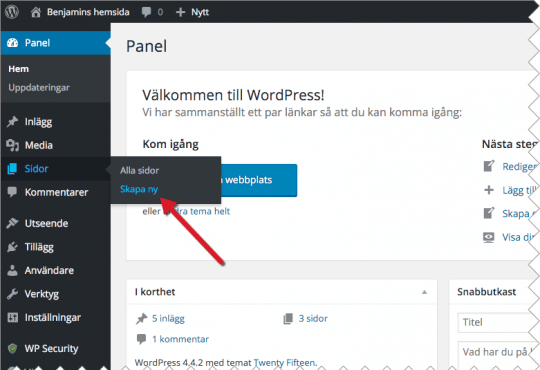The height and width of the screenshot is (370, 540).
Task: Click the pin icon beside 5 inlägg
Action: pos(141,319)
